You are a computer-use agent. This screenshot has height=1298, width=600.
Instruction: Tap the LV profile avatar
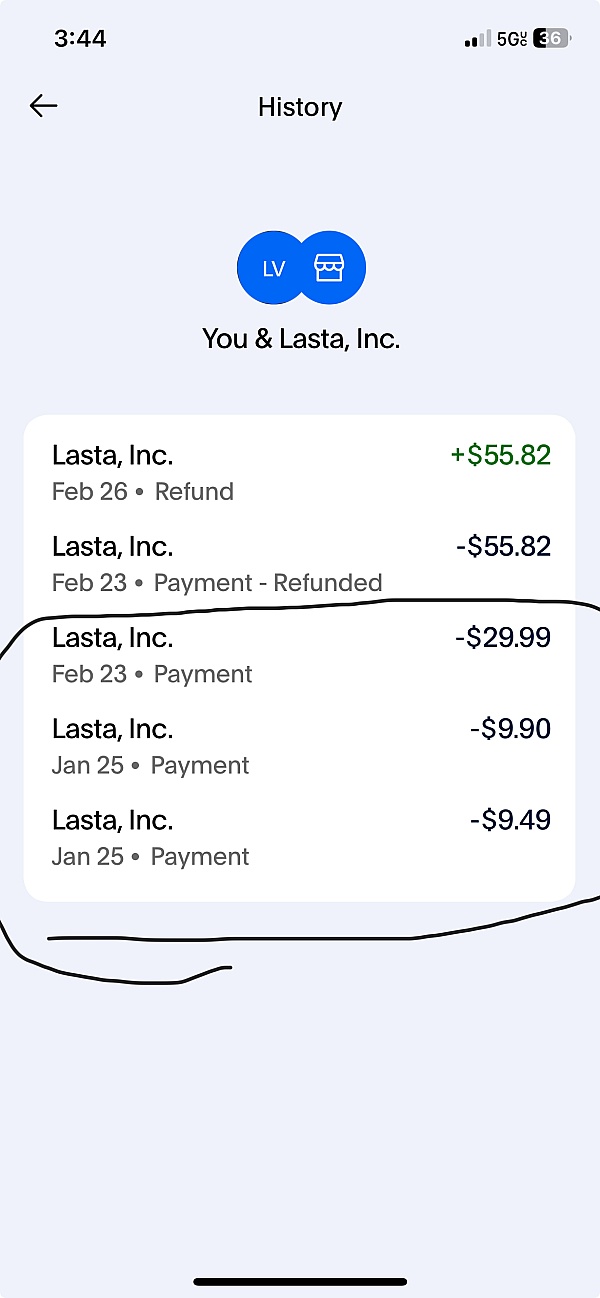point(272,268)
